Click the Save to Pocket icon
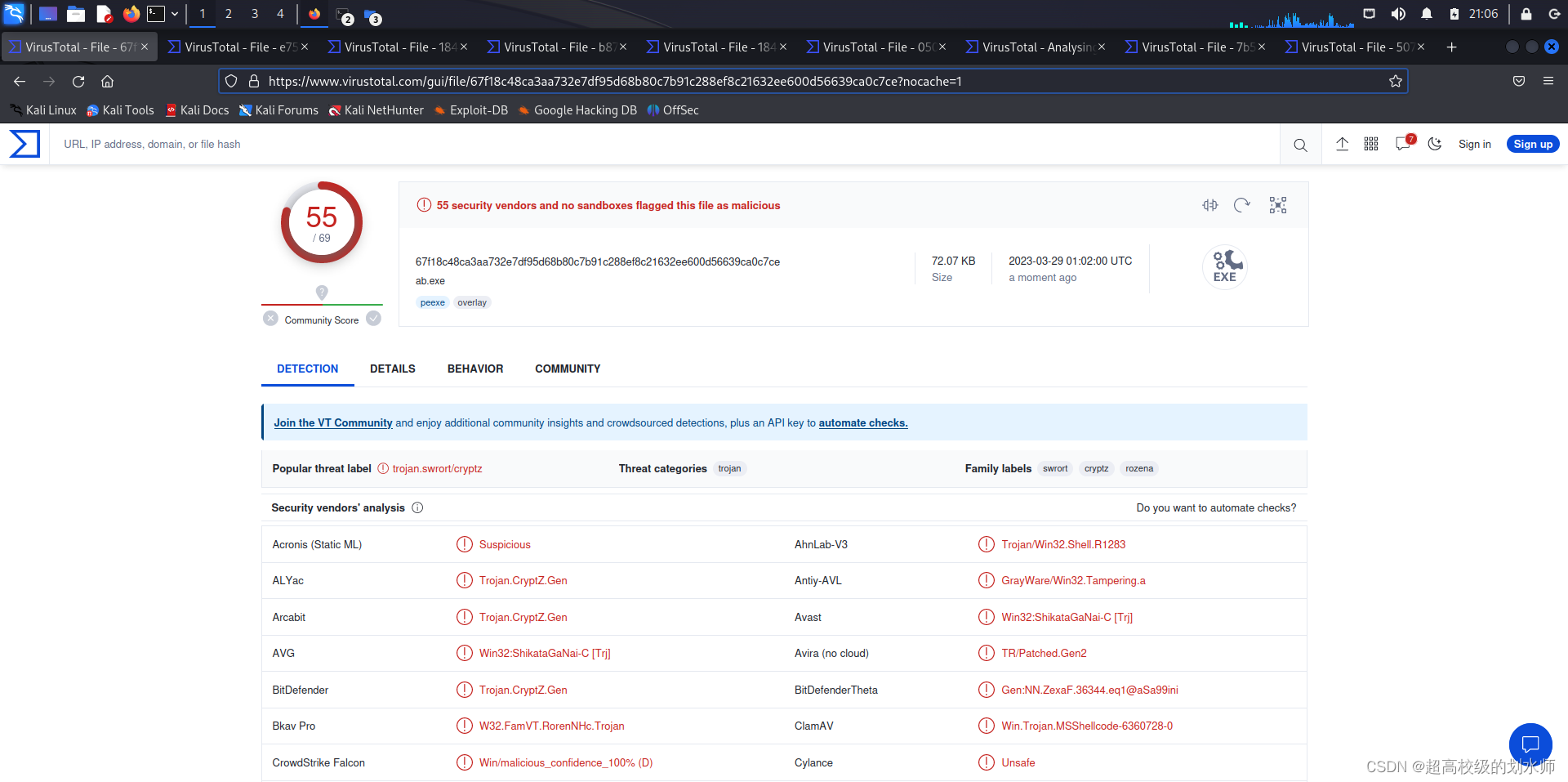Viewport: 1568px width, 782px height. click(1519, 81)
